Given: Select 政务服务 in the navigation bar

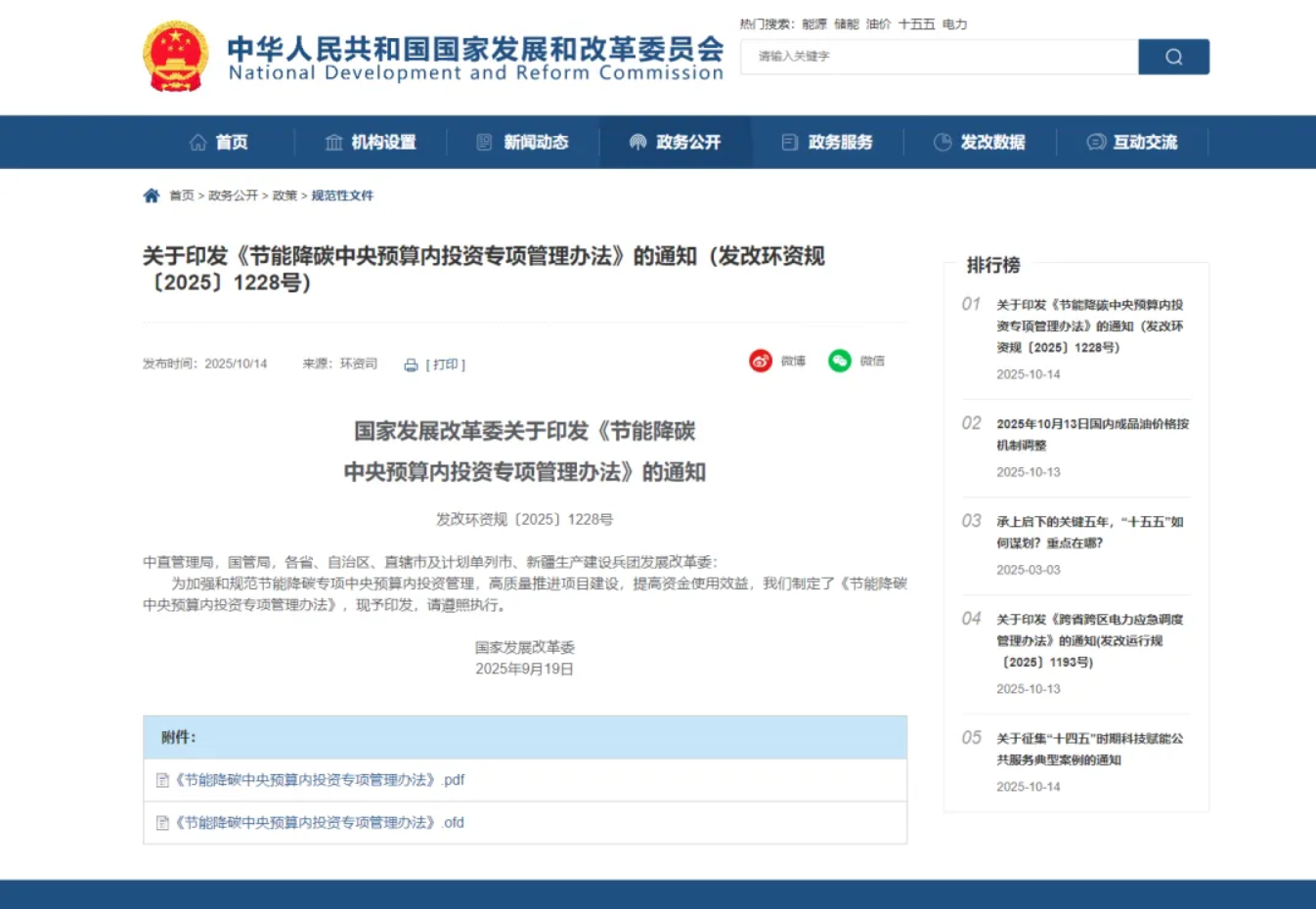Looking at the screenshot, I should point(827,143).
